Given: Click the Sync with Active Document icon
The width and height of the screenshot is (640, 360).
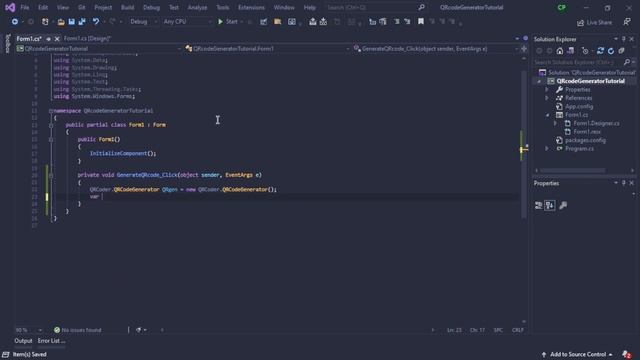Looking at the screenshot, I should (600, 51).
